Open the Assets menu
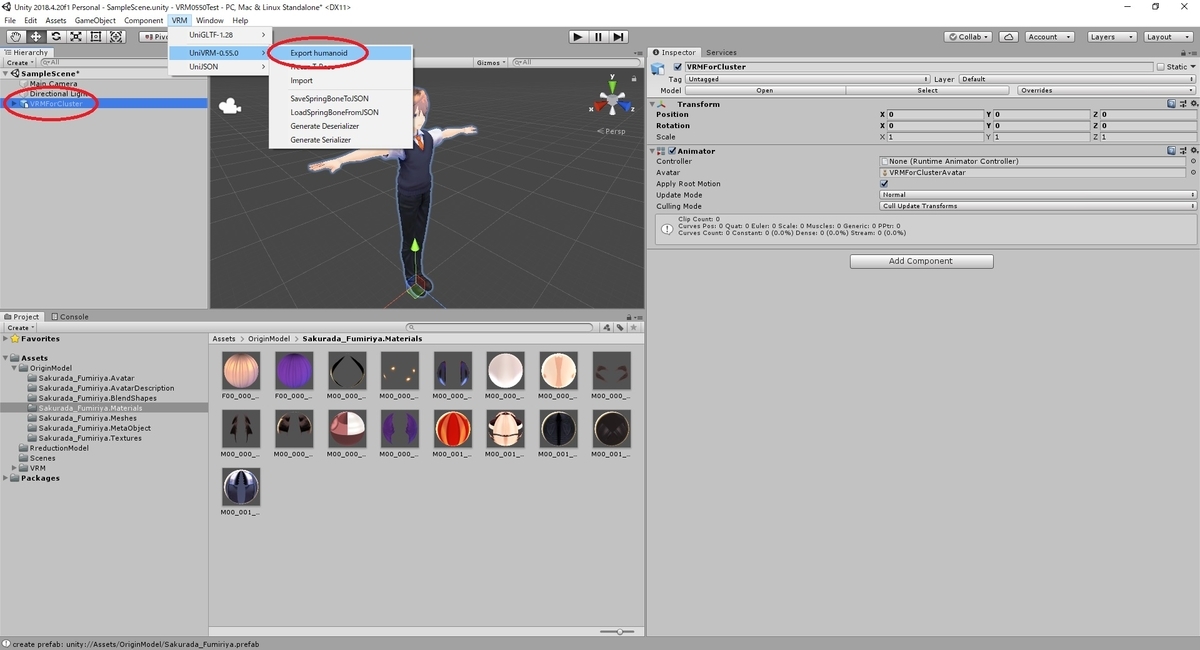Image resolution: width=1200 pixels, height=650 pixels. point(56,20)
